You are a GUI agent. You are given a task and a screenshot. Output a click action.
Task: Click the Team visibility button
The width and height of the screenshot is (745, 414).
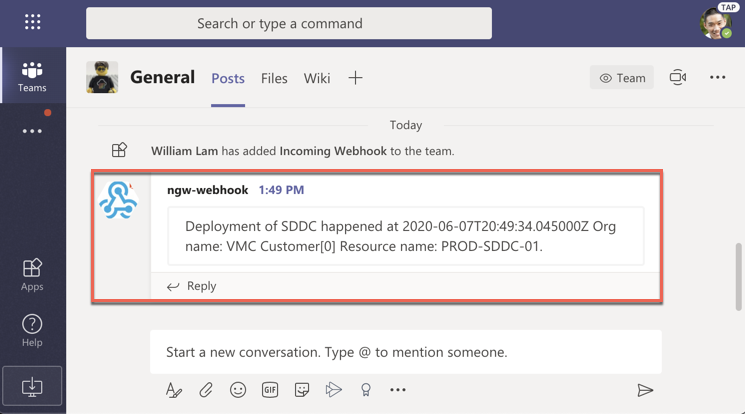coord(622,78)
